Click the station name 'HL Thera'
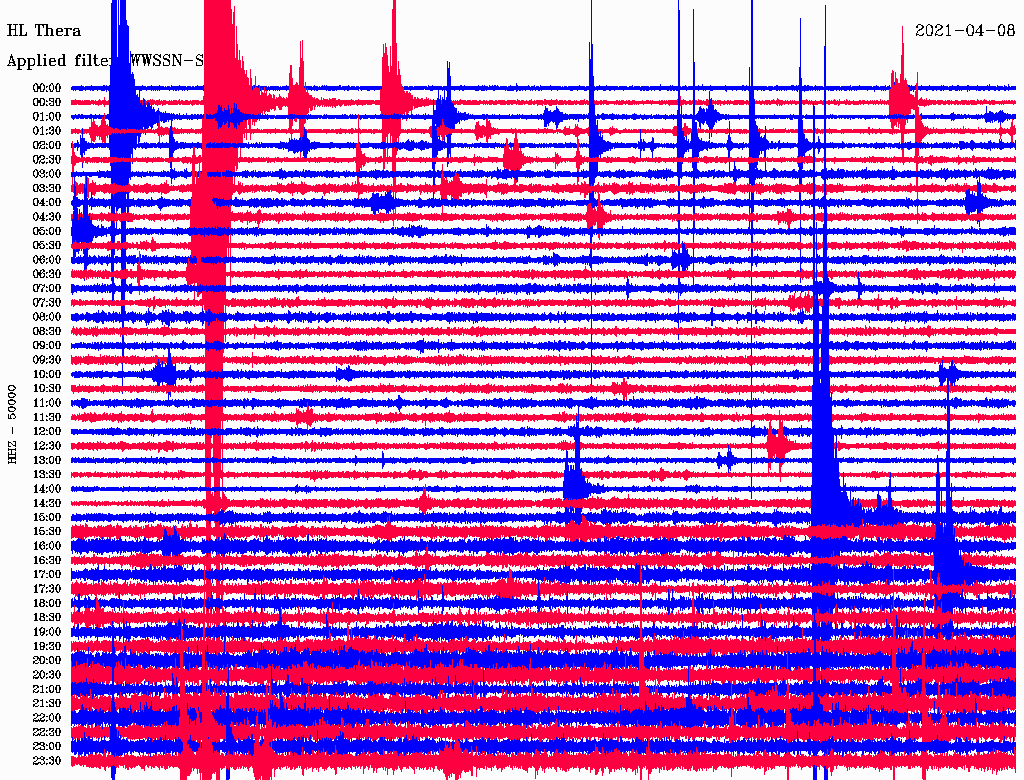 (44, 31)
